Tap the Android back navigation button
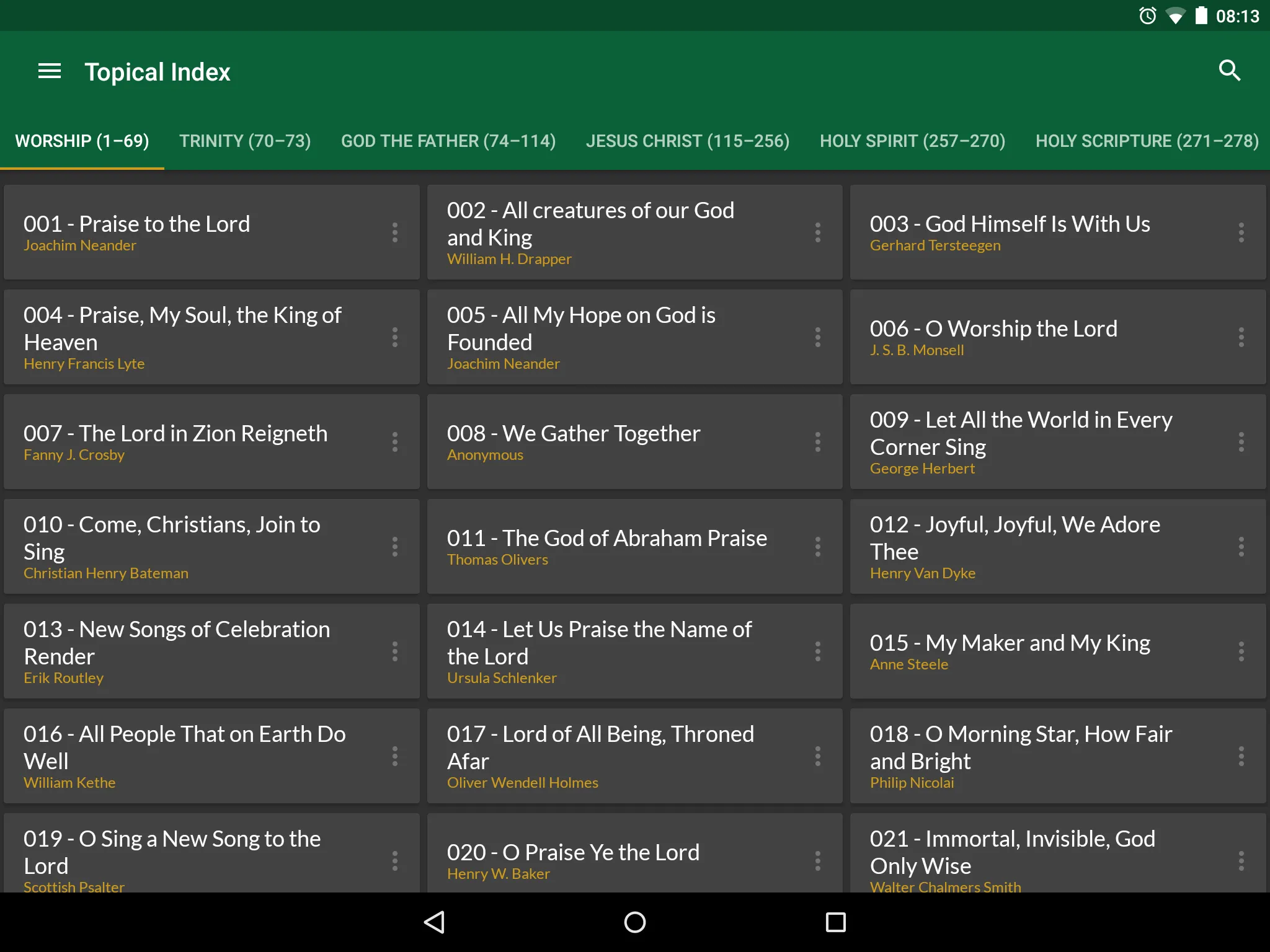Image resolution: width=1270 pixels, height=952 pixels. click(x=434, y=922)
